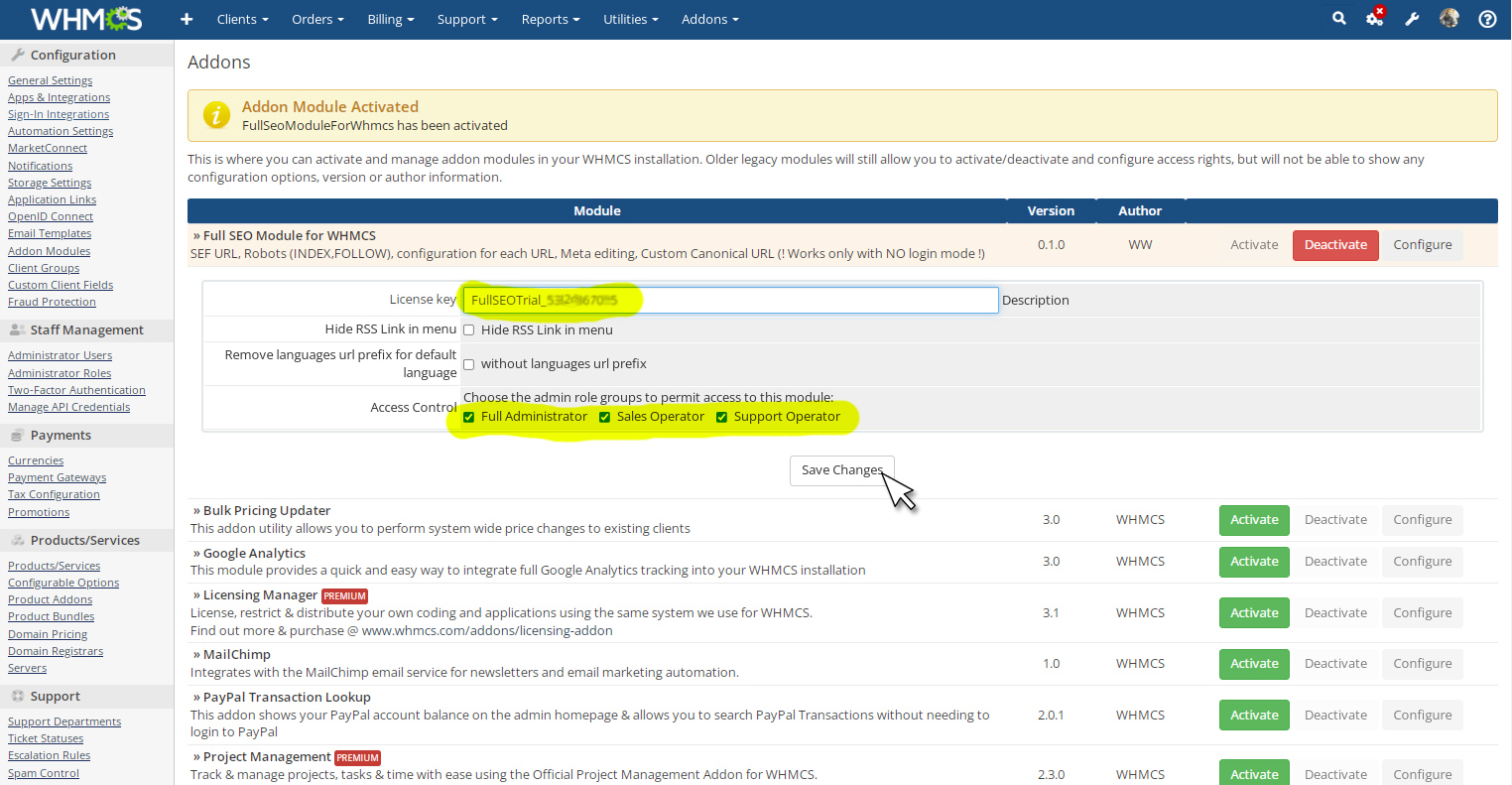Open Manage API Credentials link
The width and height of the screenshot is (1512, 785).
tap(68, 407)
